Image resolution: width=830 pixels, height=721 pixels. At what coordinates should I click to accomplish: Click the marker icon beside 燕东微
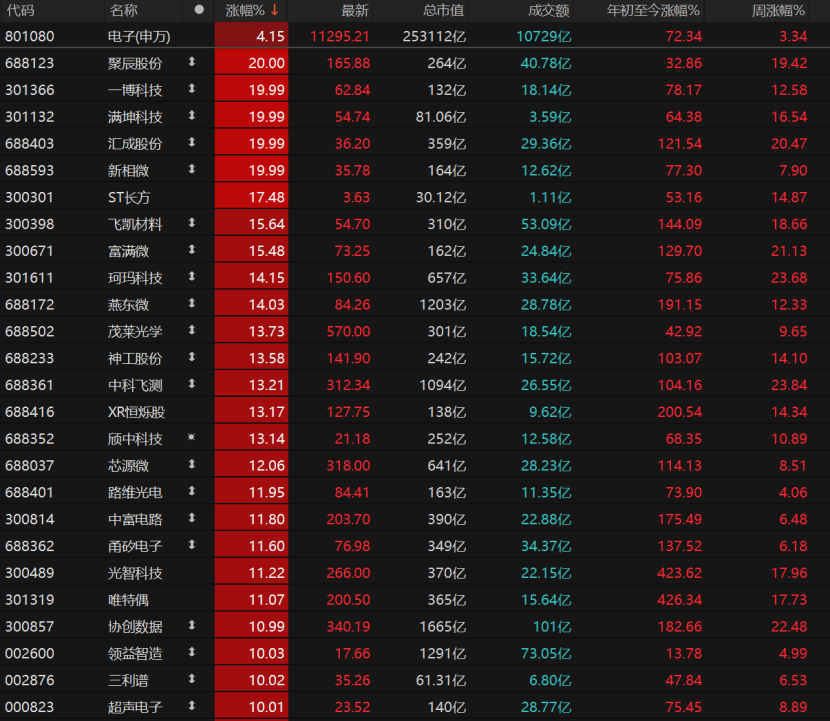(x=192, y=303)
